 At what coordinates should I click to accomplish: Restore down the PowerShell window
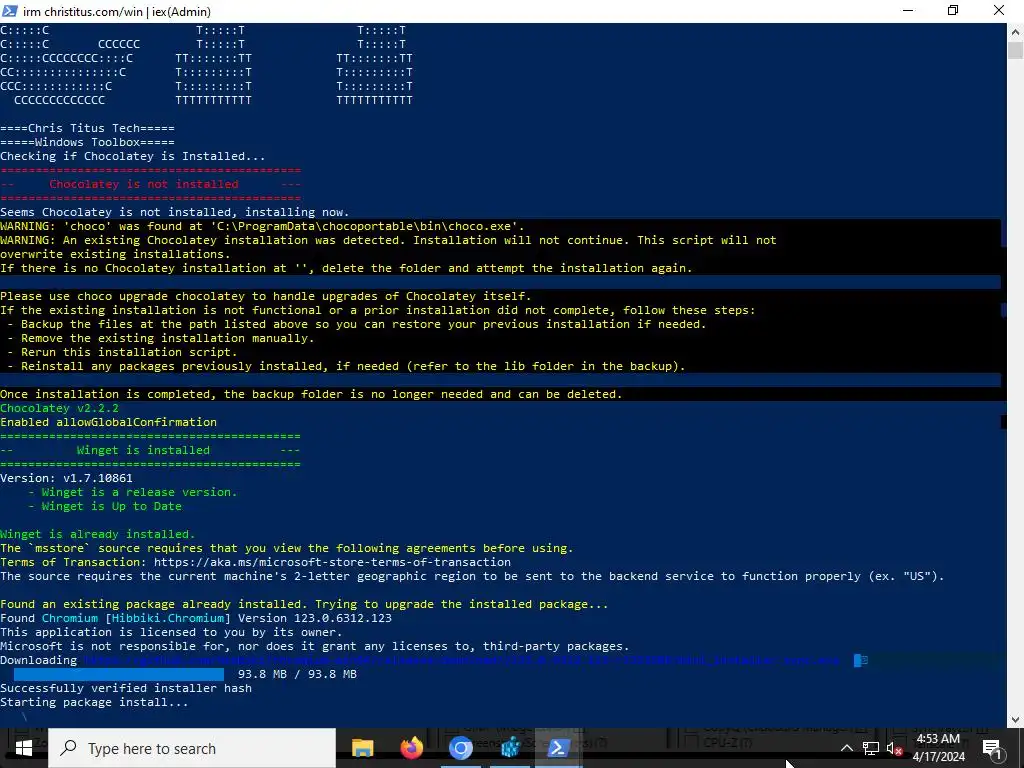953,10
